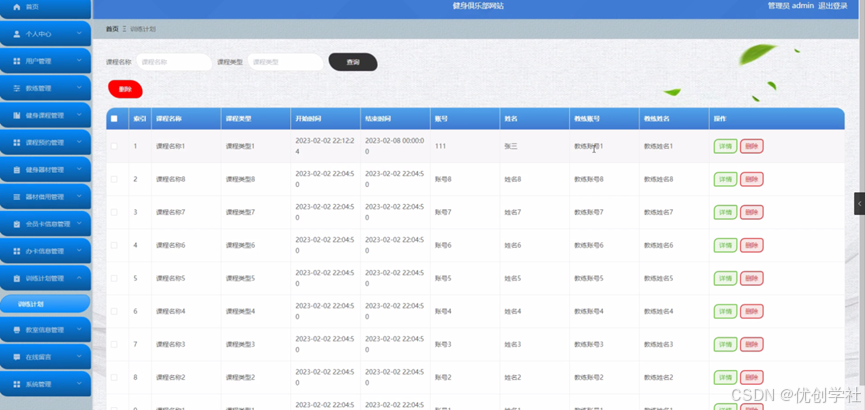Viewport: 865px width, 410px height.
Task: Check the box for row 课程名称4
Action: coord(114,311)
